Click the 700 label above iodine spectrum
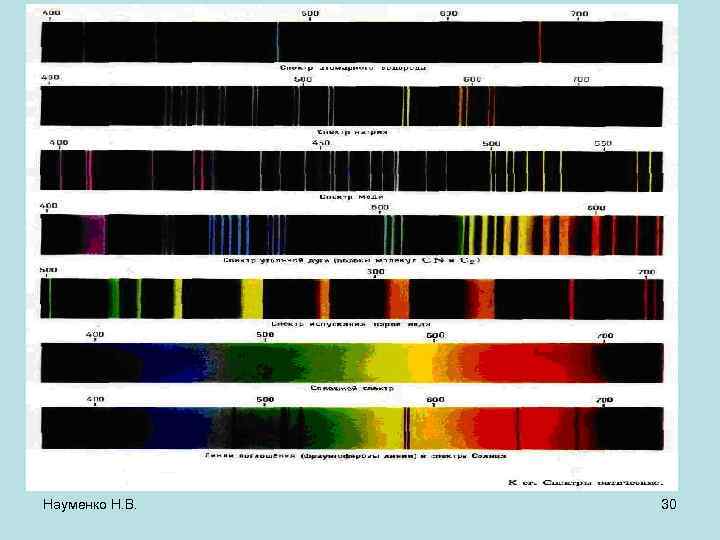720x540 pixels. coord(647,272)
